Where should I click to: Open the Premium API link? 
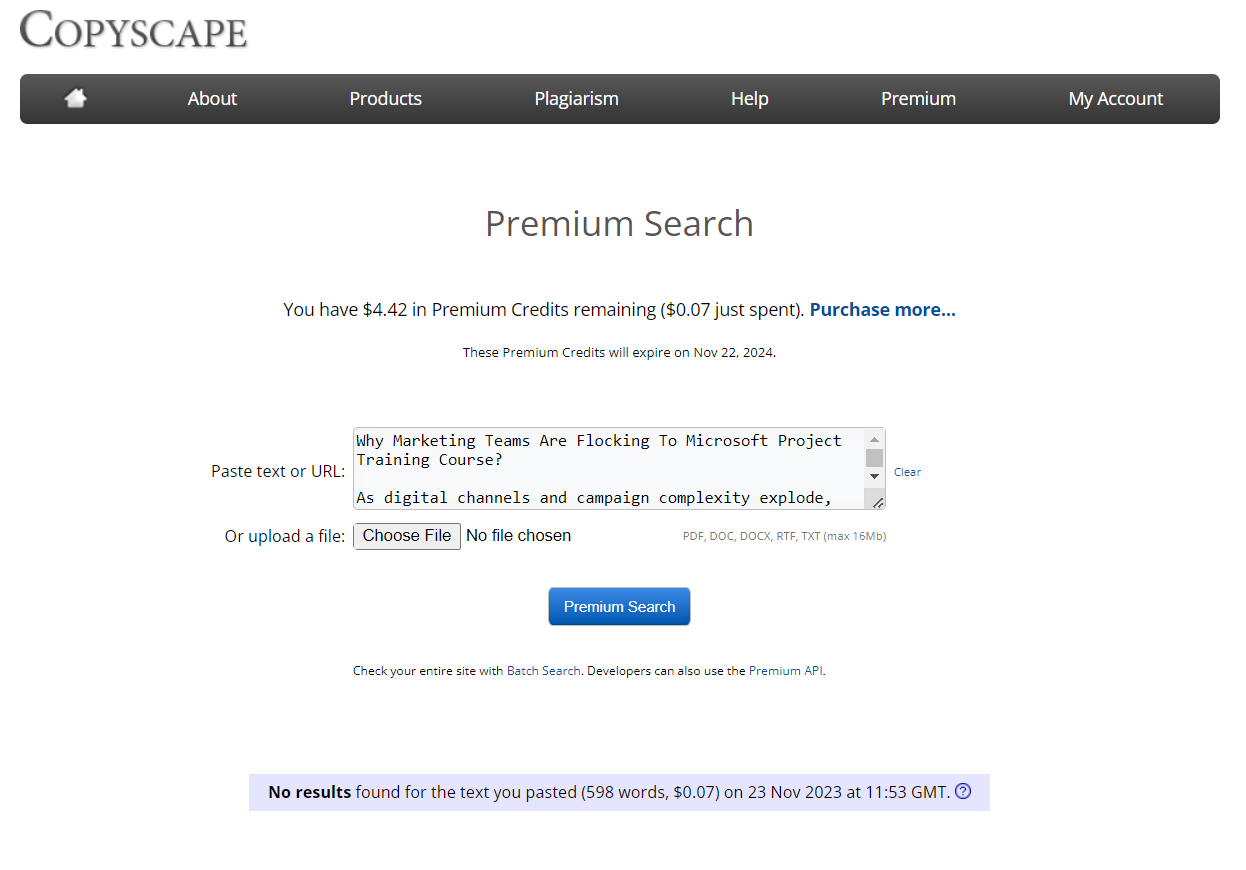786,671
